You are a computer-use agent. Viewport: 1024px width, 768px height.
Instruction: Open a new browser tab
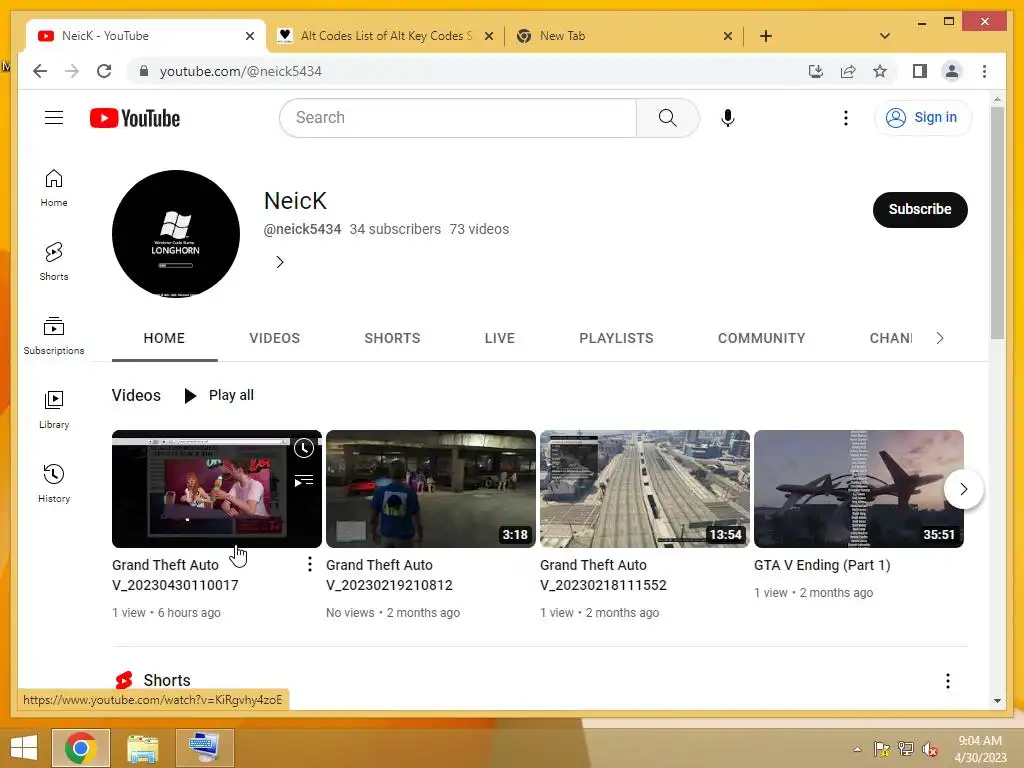(766, 36)
